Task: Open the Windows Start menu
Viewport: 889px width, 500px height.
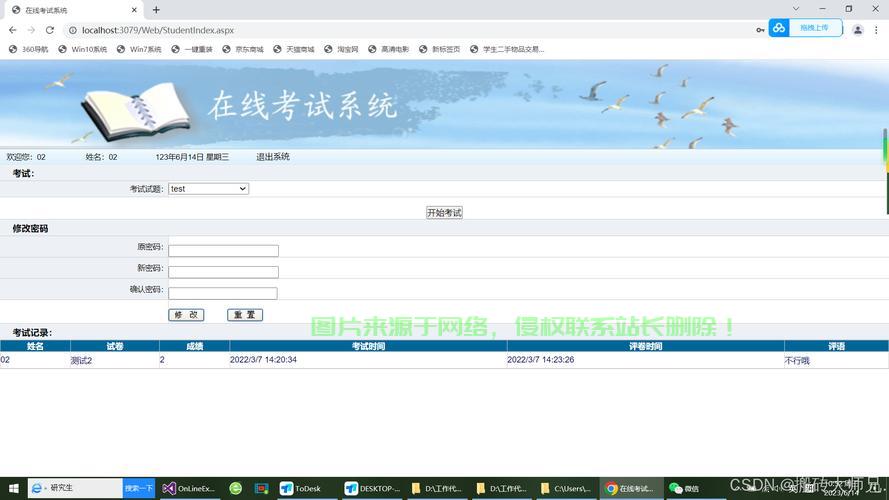Action: (14, 488)
